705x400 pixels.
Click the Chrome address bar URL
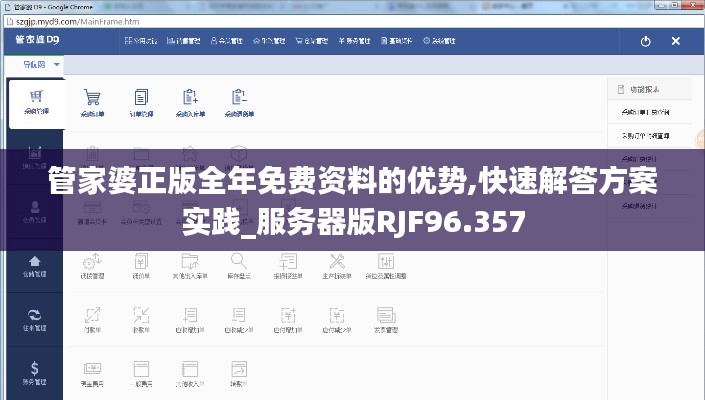[x=77, y=22]
